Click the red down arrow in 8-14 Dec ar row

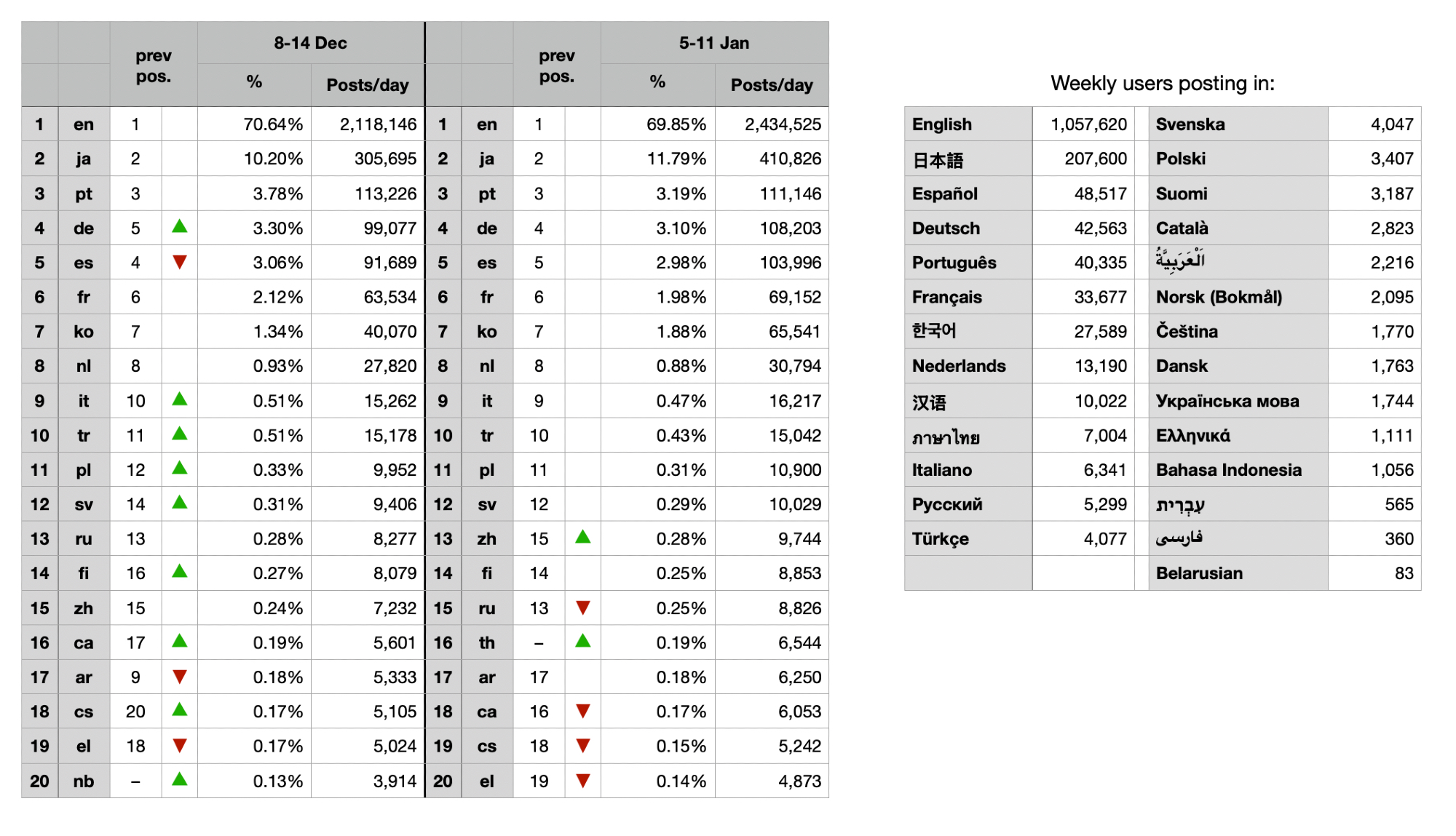(179, 677)
